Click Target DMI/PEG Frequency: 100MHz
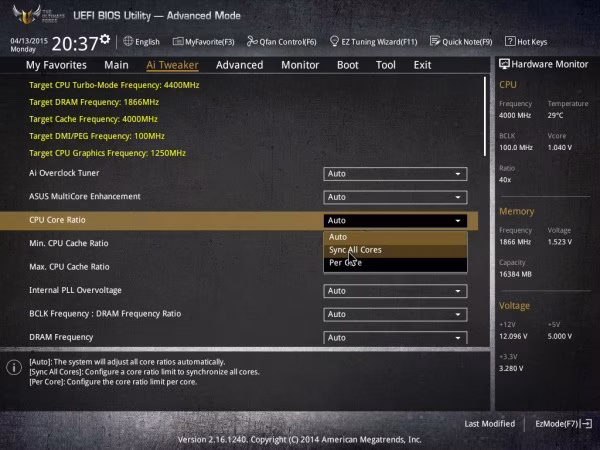 pyautogui.click(x=97, y=136)
